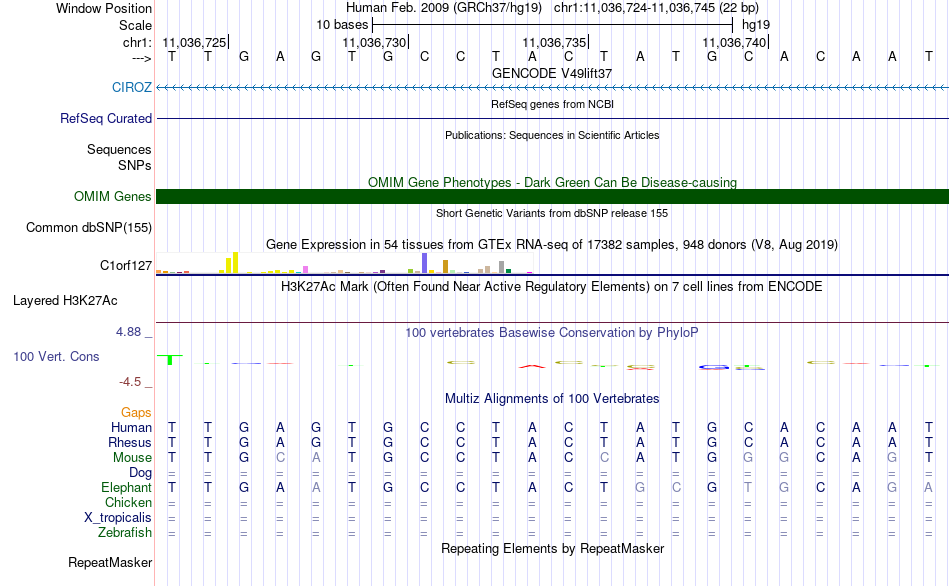Click the 11,036,725 position marker
Image resolution: width=950 pixels, height=586 pixels.
(x=195, y=42)
